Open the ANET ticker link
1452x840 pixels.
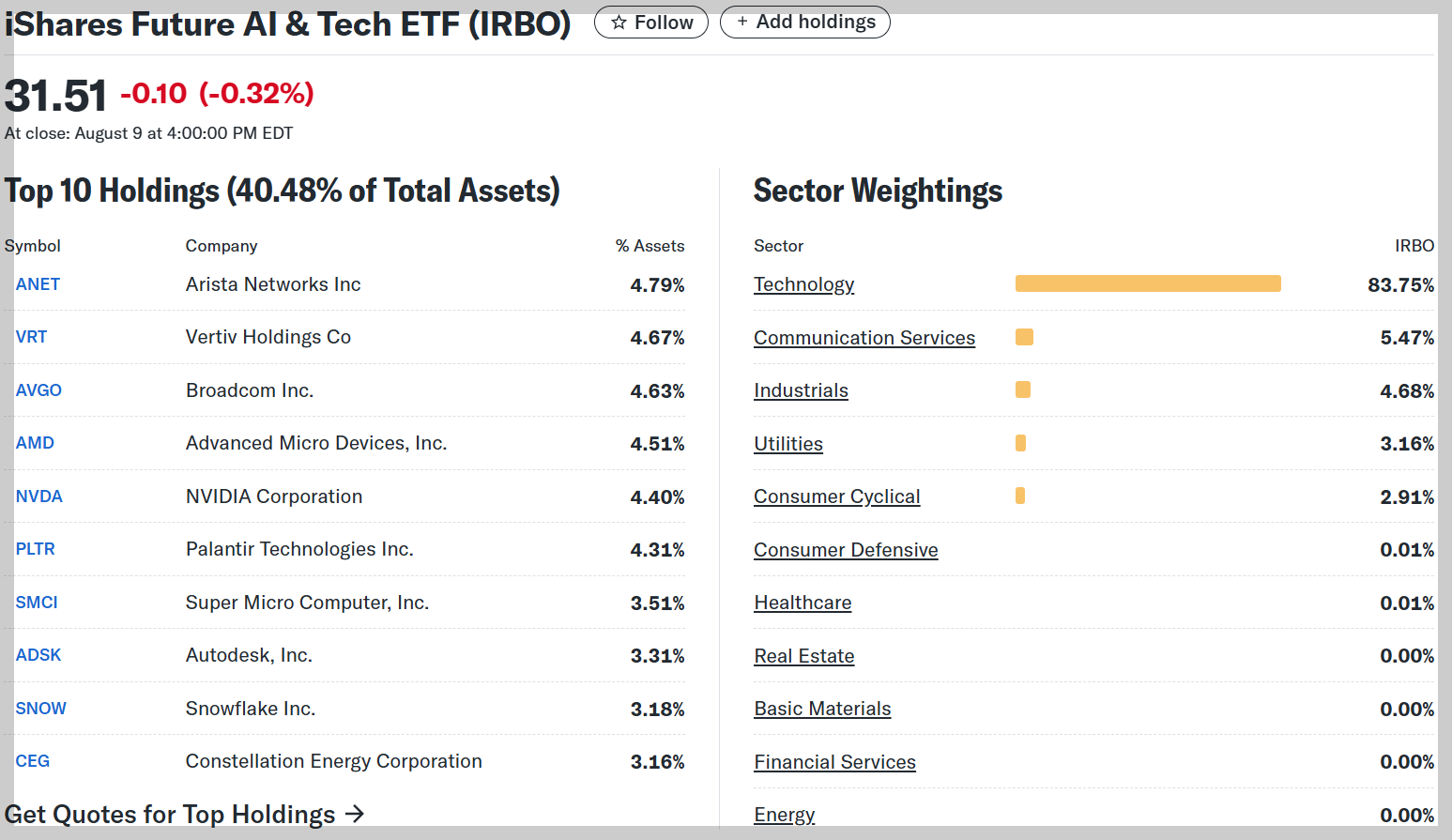[38, 283]
